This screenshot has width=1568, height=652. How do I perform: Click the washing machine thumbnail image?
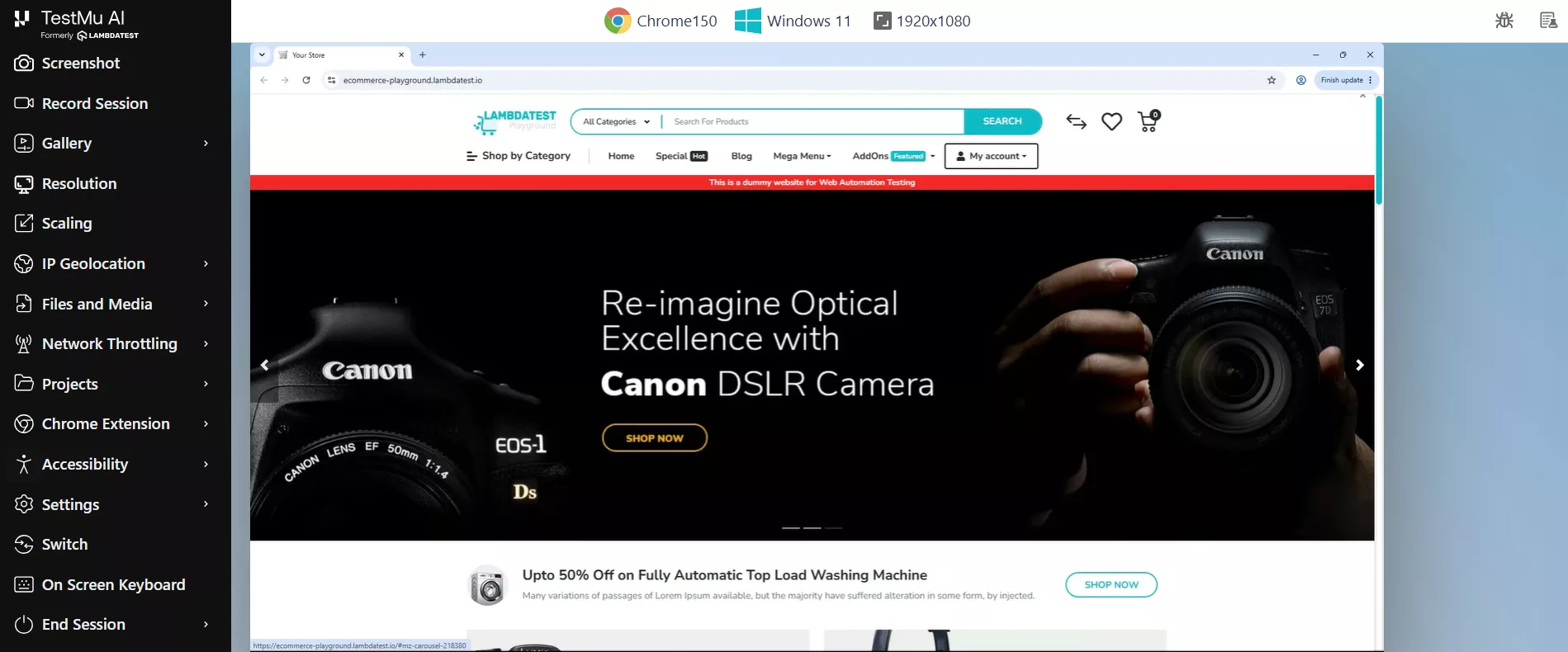[x=487, y=585]
